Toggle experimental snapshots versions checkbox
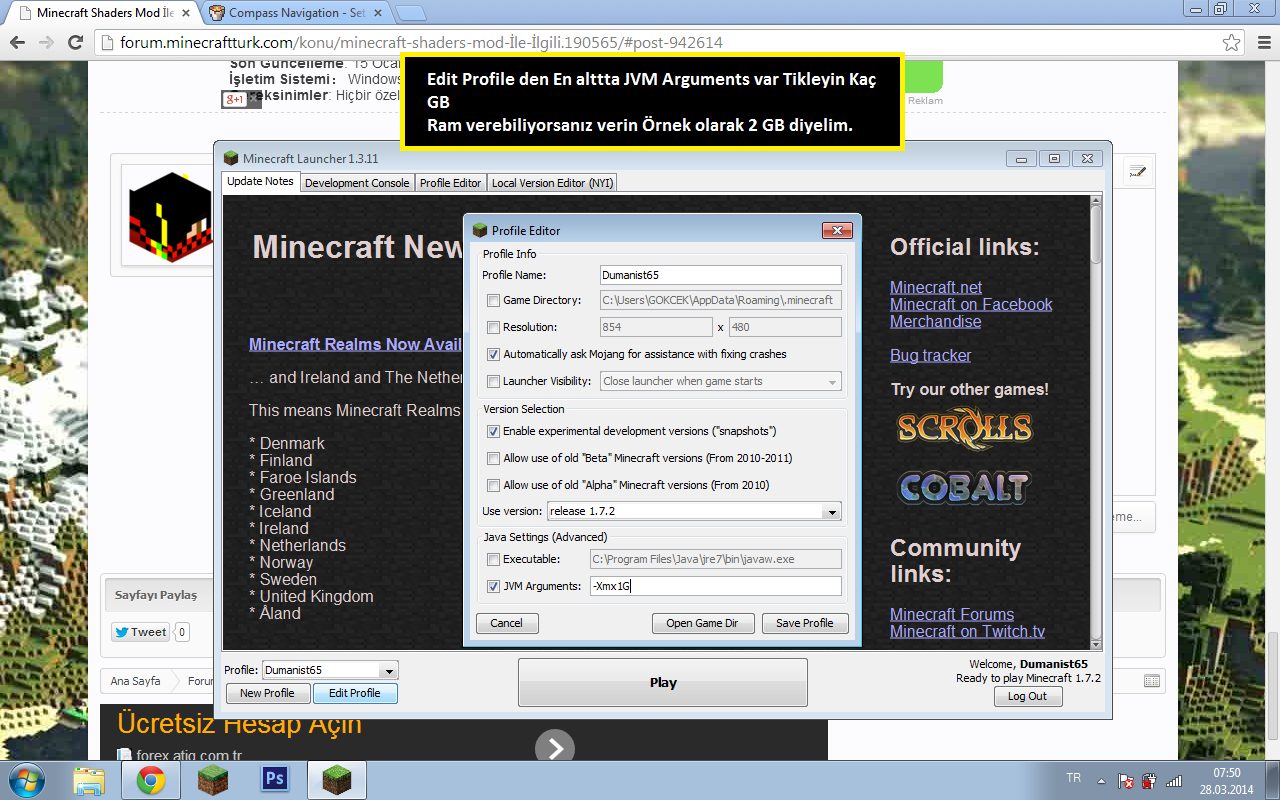This screenshot has width=1280, height=800. tap(493, 431)
